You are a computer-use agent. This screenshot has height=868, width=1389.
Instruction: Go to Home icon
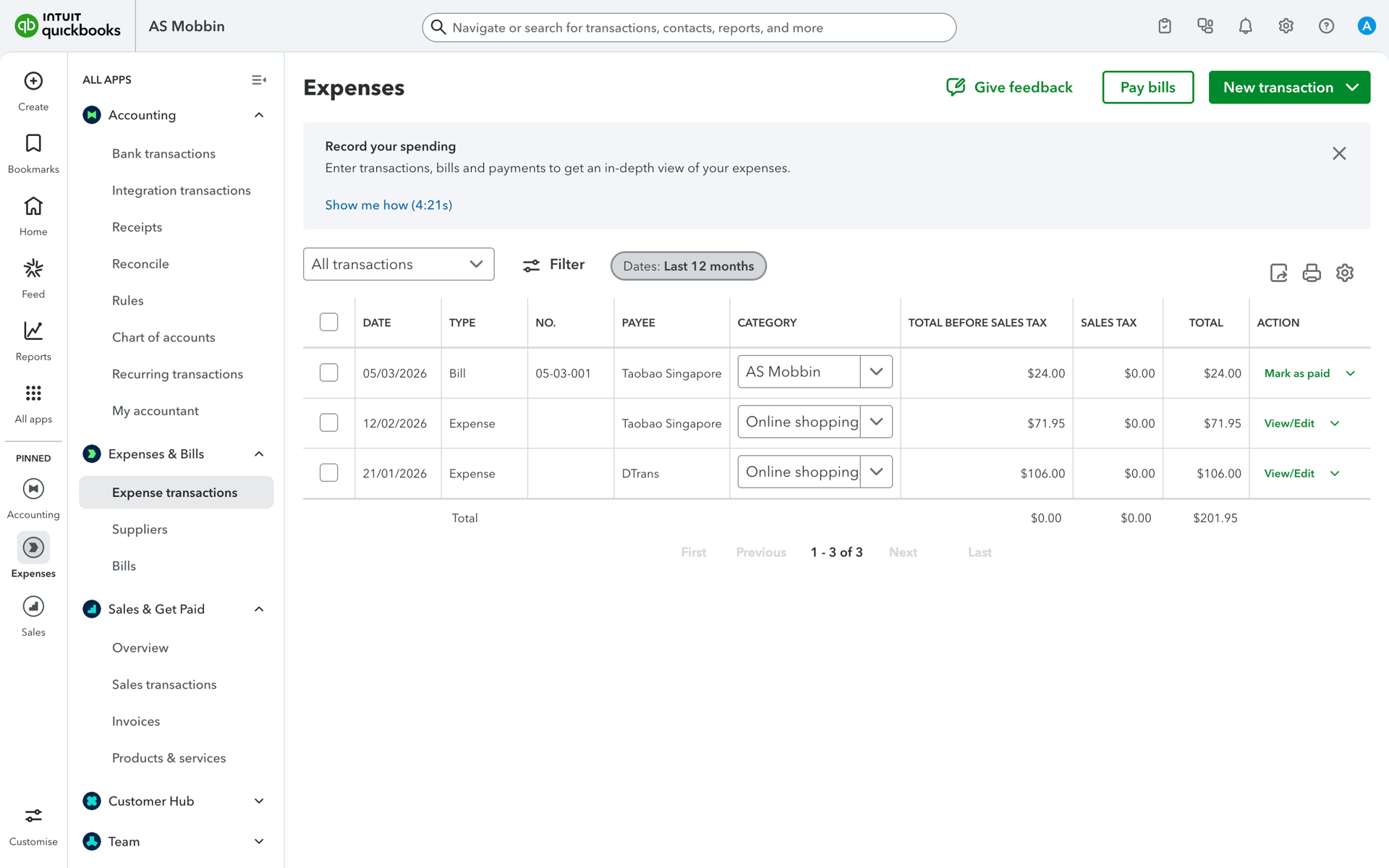coord(33,206)
